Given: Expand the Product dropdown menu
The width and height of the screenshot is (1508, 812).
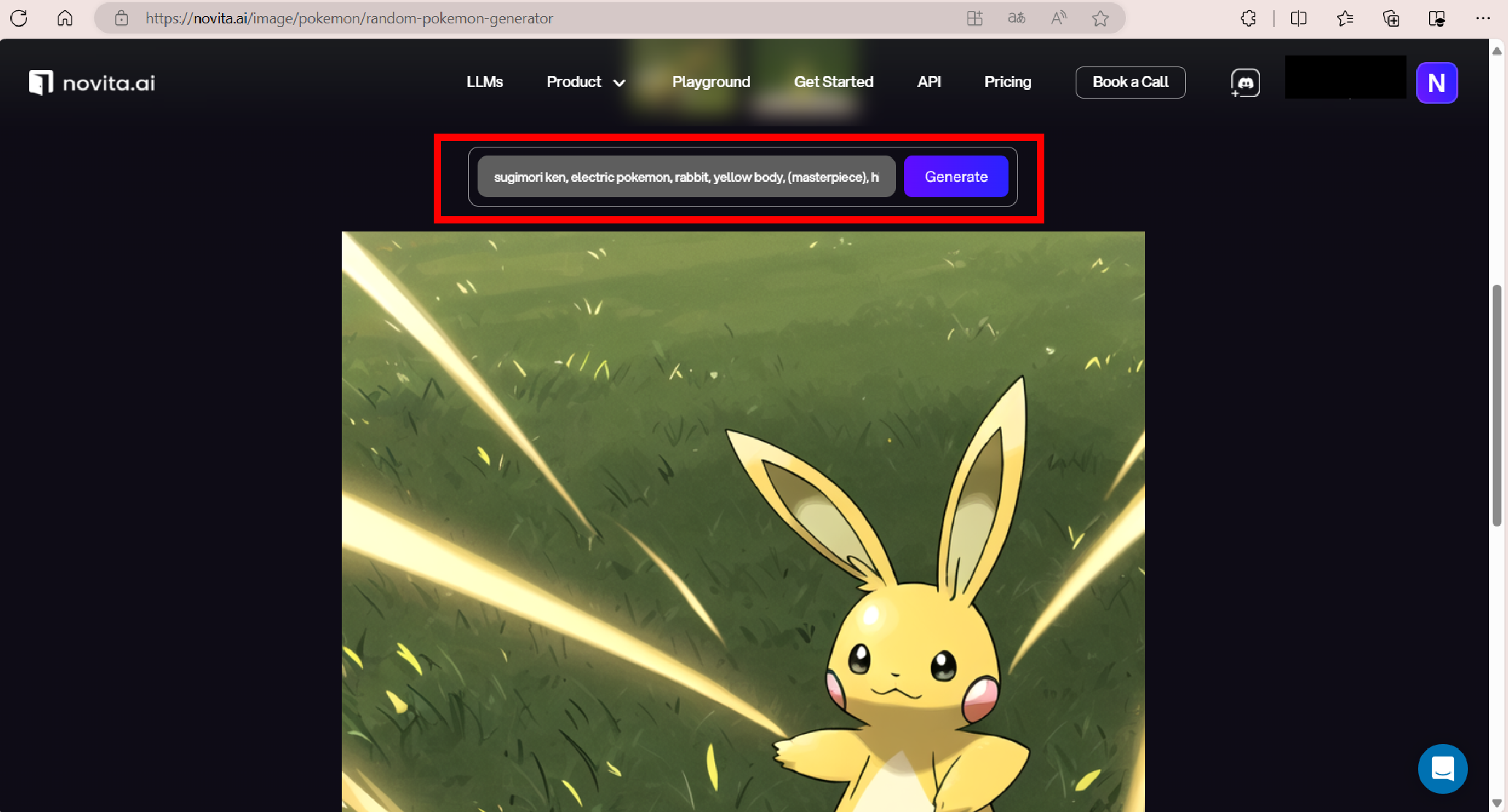Looking at the screenshot, I should 586,82.
